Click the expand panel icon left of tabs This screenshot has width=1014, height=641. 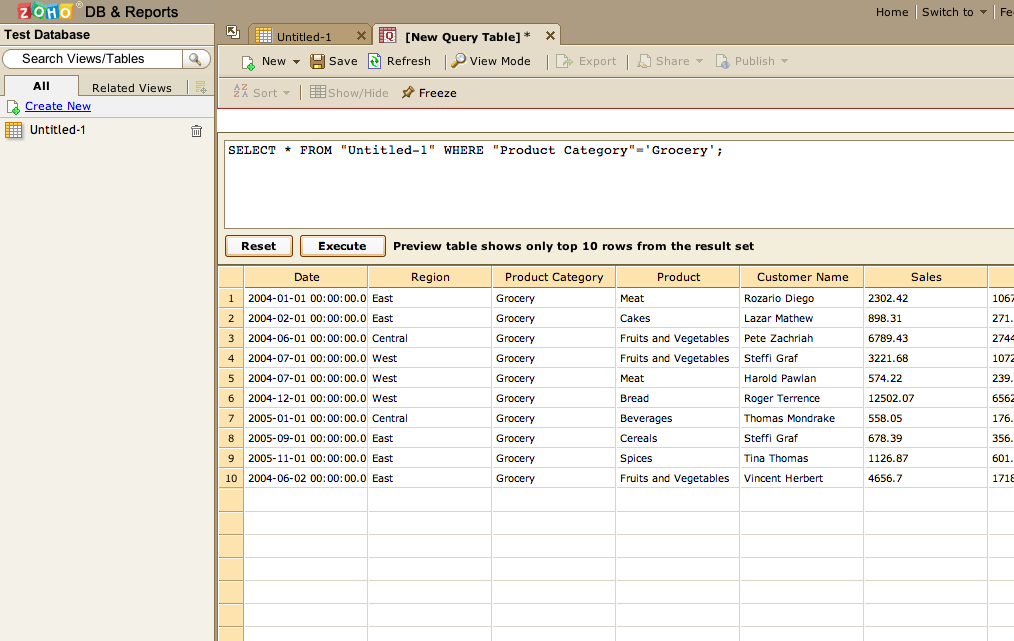coord(233,33)
